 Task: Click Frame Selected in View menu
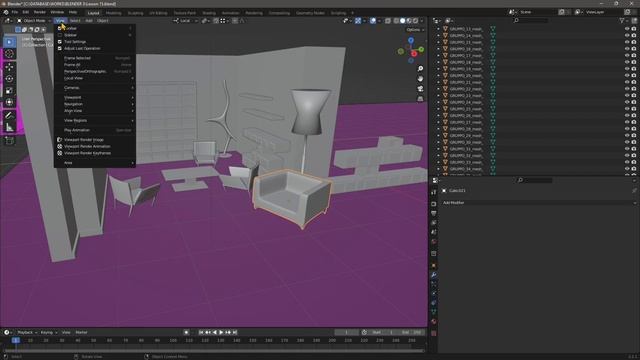click(x=94, y=58)
